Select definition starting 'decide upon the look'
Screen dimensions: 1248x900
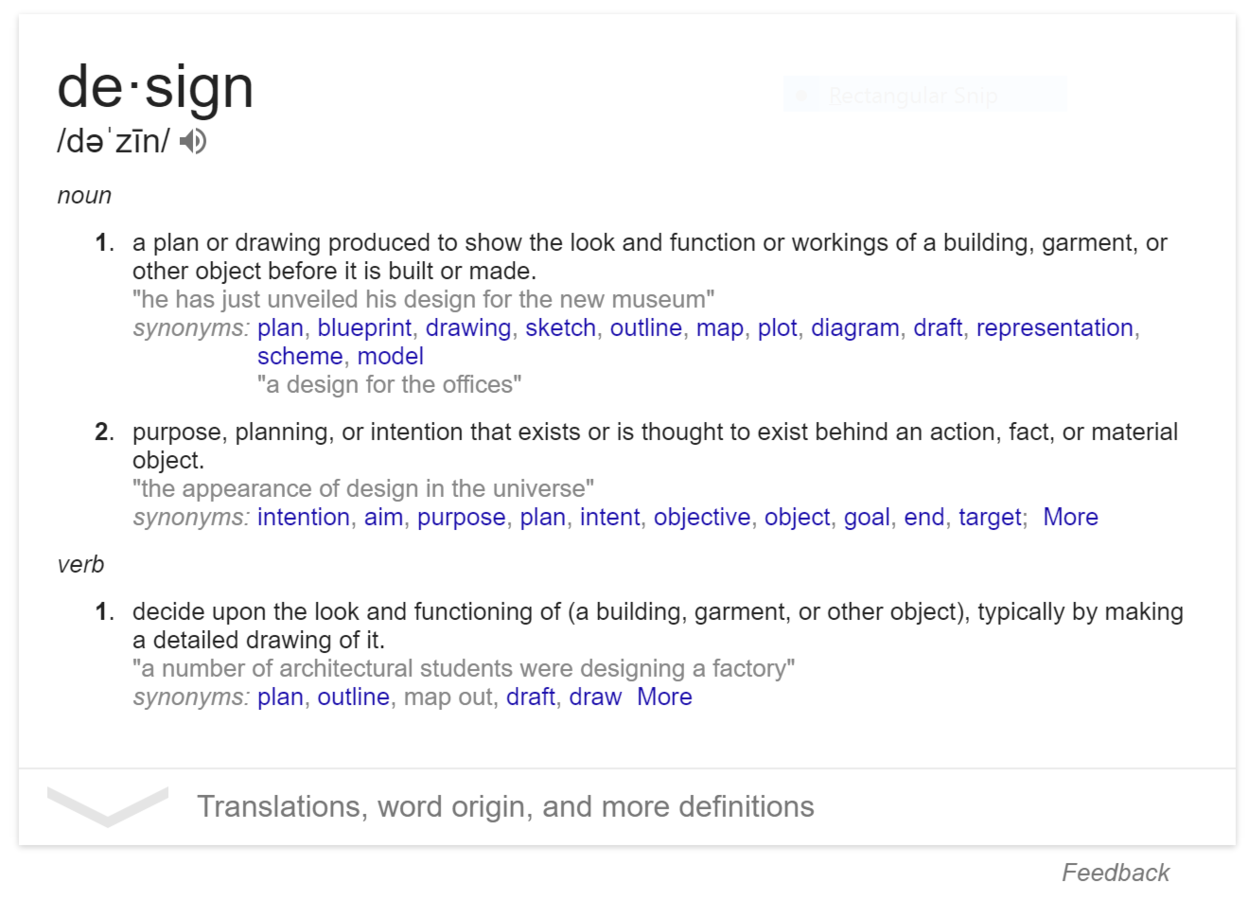coord(658,625)
